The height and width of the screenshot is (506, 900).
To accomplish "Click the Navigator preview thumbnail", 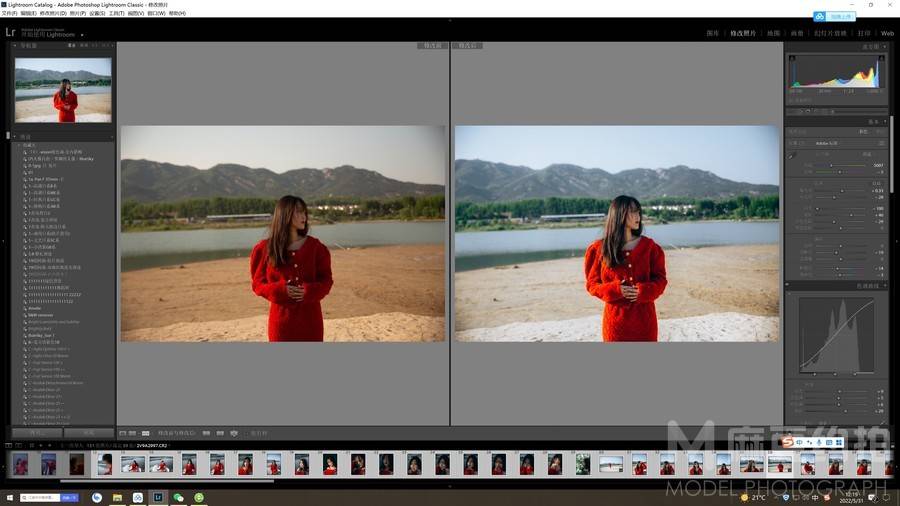I will (x=63, y=90).
